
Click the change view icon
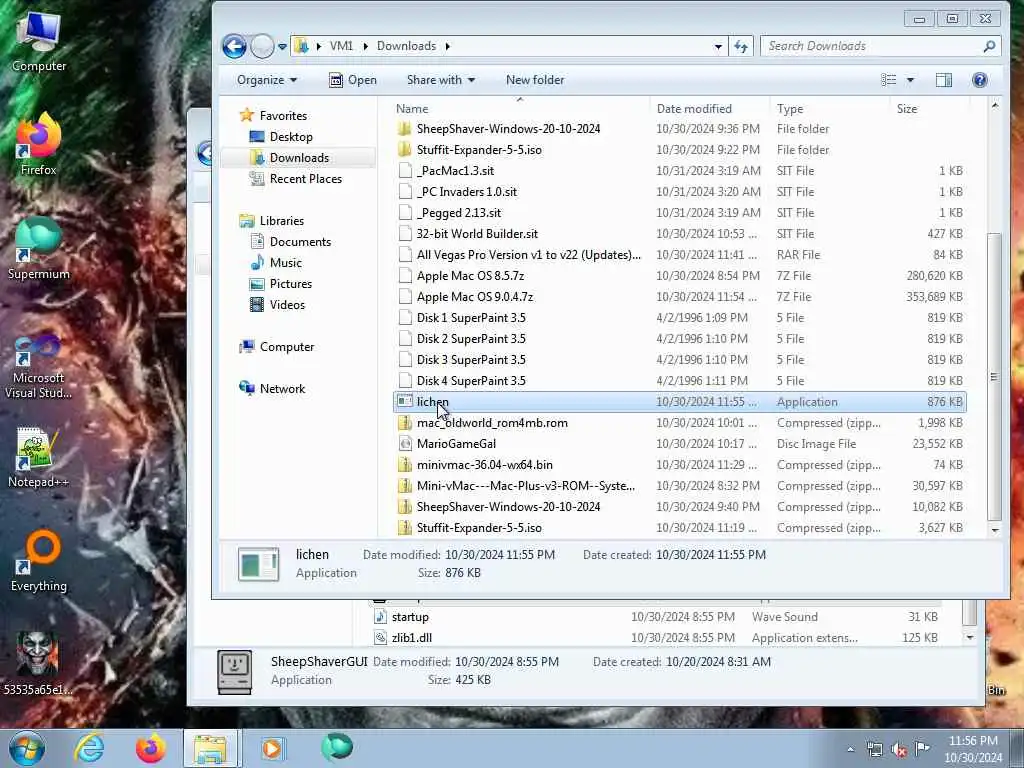pos(889,80)
